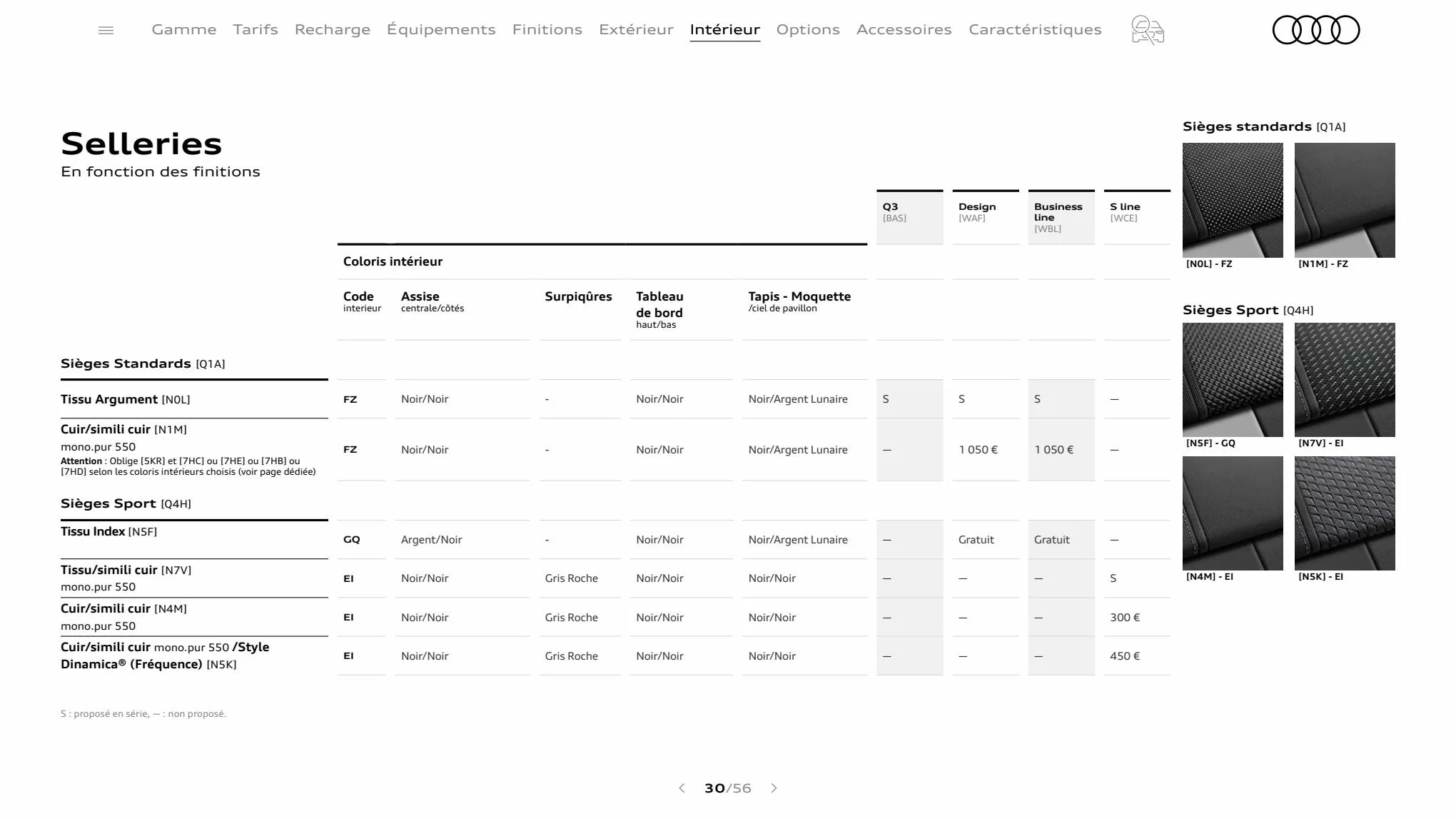The image size is (1456, 819).
Task: Open the Gamme tab
Action: point(184,29)
